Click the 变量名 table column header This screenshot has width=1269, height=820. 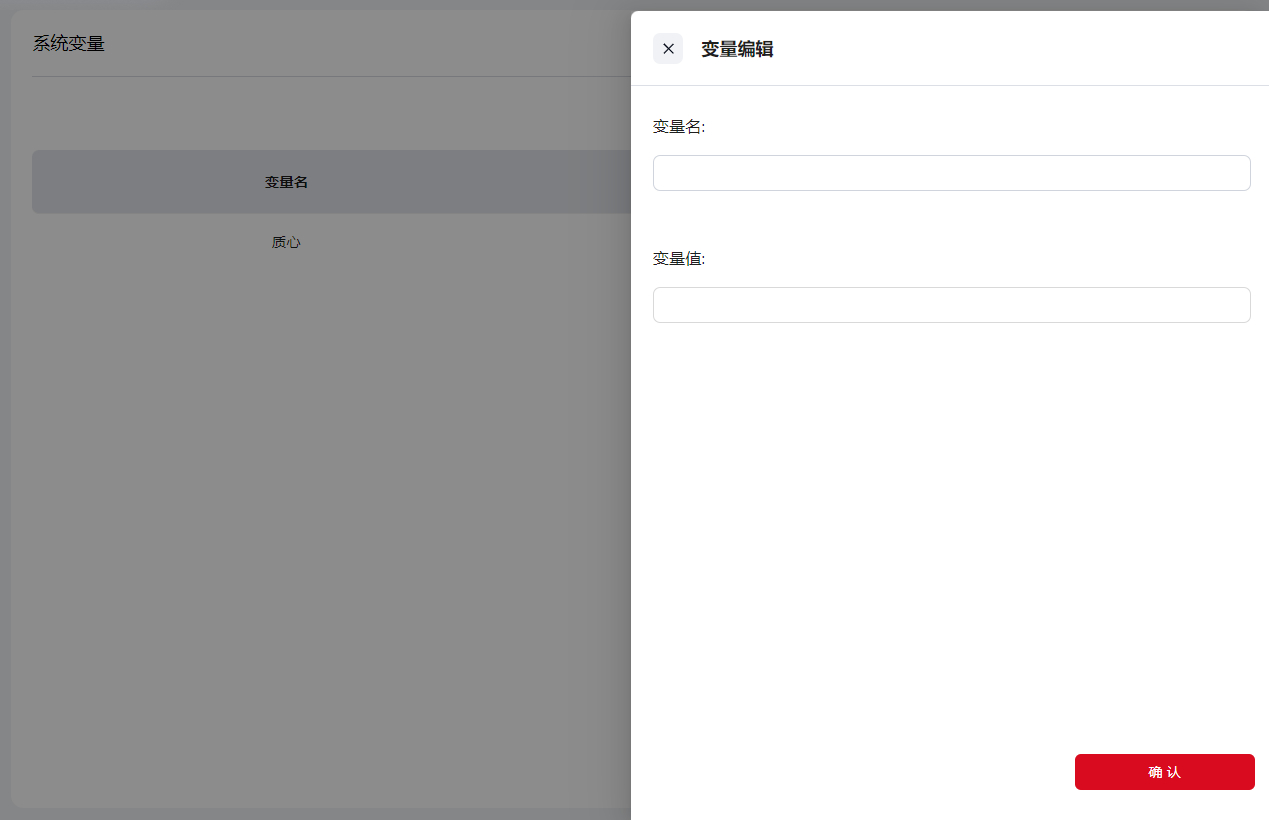(286, 182)
